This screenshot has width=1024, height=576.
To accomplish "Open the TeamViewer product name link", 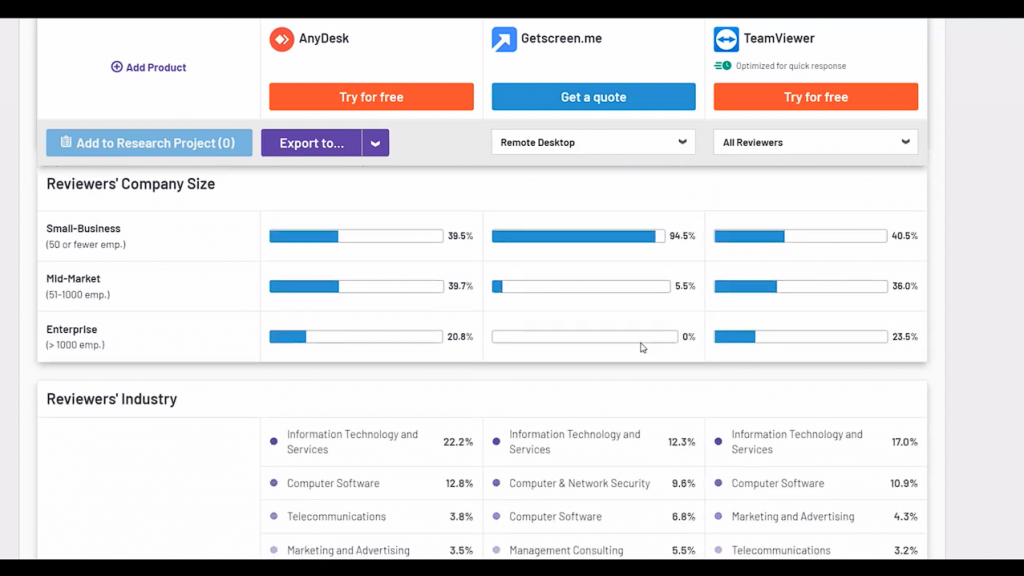I will pos(779,39).
